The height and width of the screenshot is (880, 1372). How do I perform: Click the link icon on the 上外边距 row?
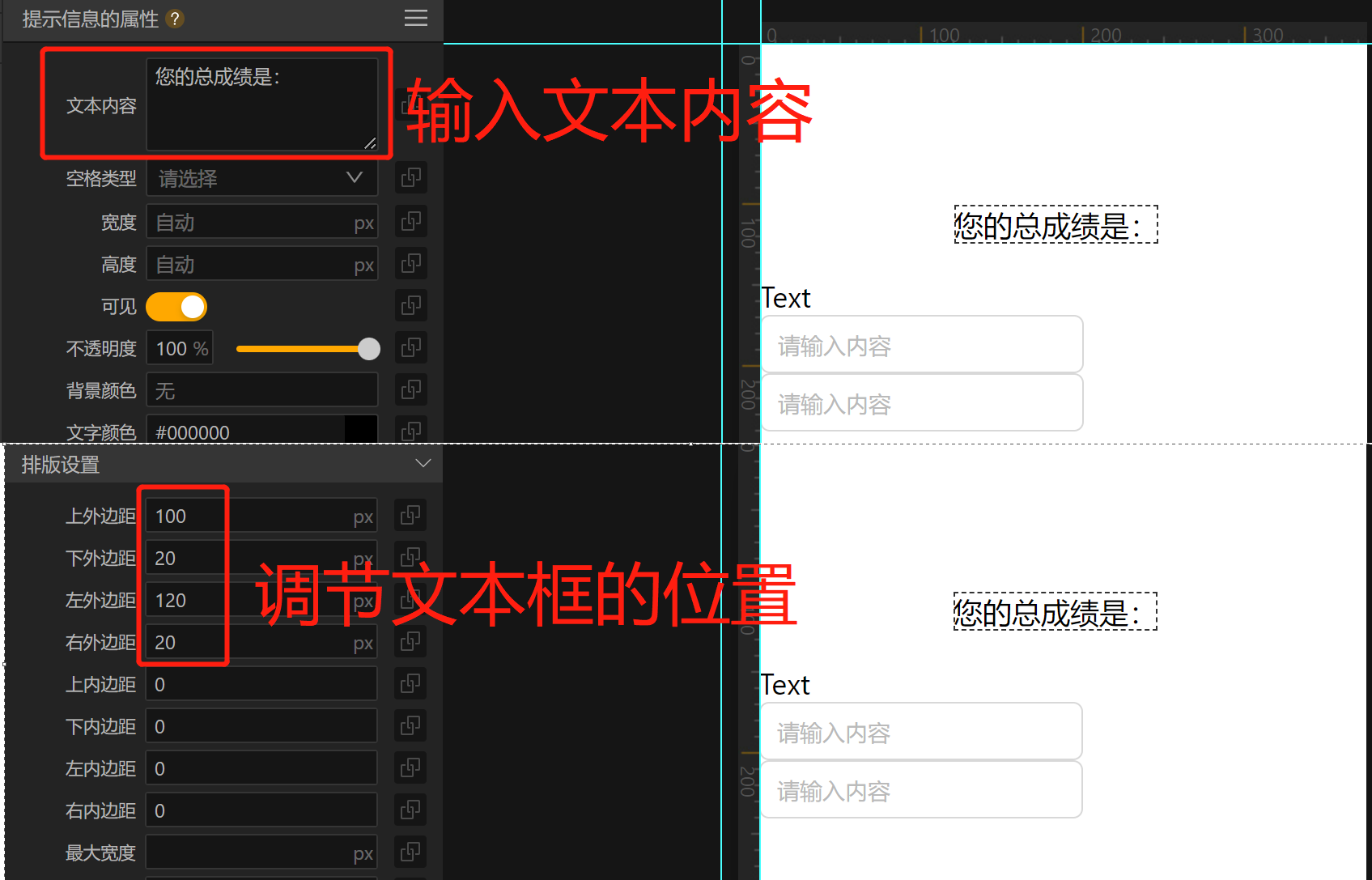tap(410, 515)
